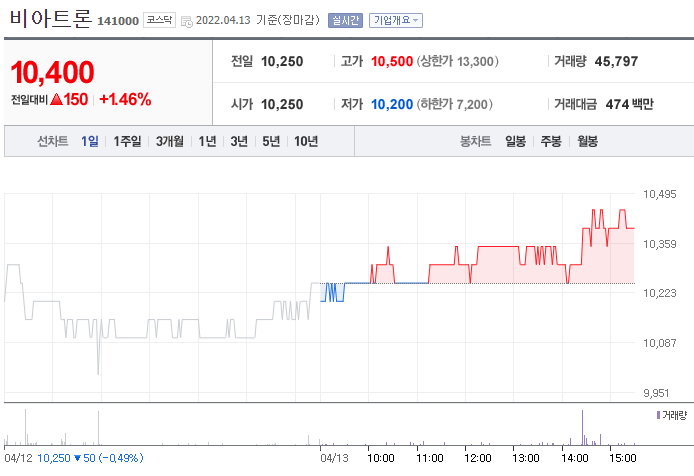This screenshot has height=476, width=694.
Task: Click the 상한가 13,300 text
Action: coord(458,62)
